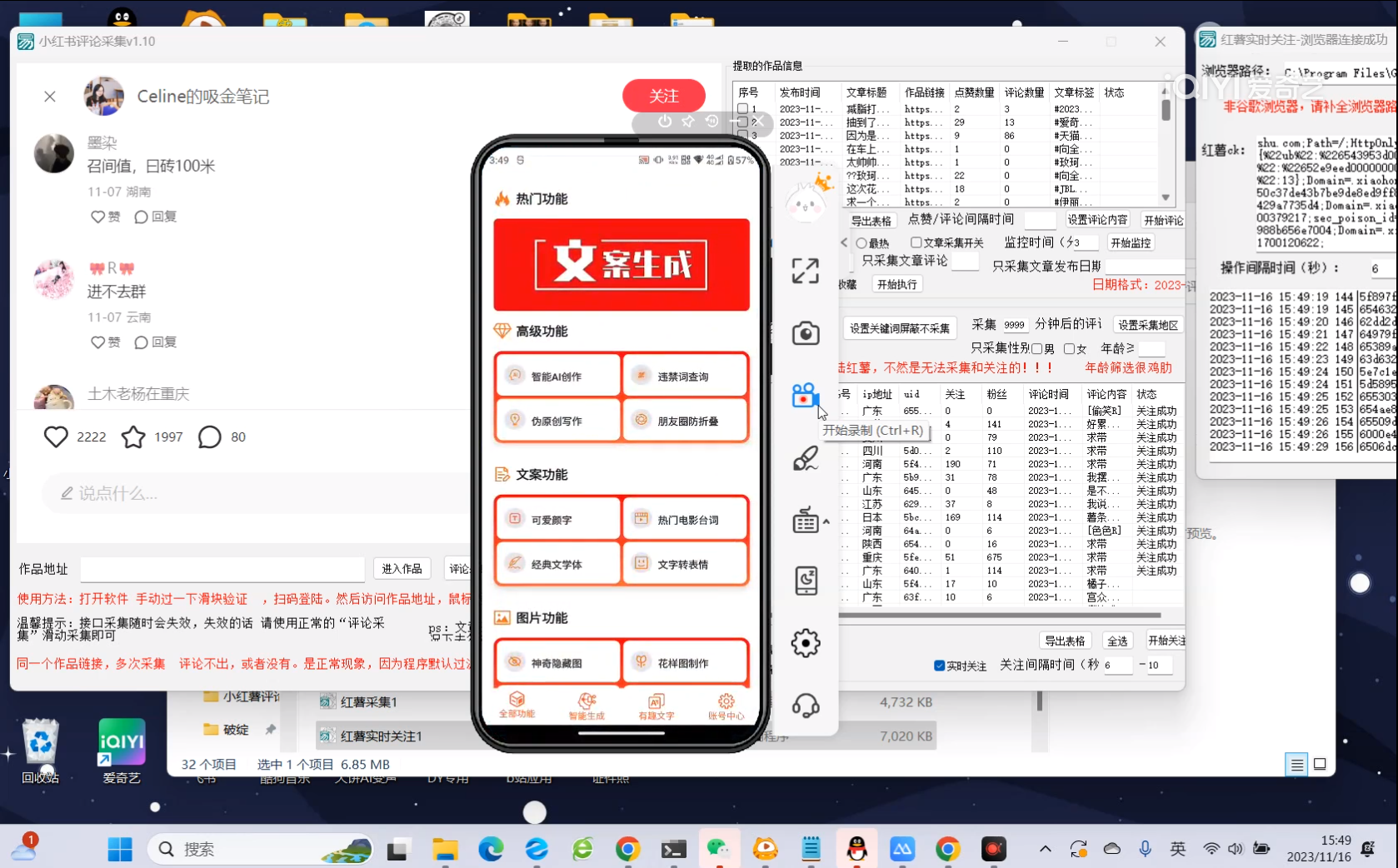This screenshot has width=1398, height=868.
Task: Open the 朋友圈防折叠 tool
Action: click(685, 420)
